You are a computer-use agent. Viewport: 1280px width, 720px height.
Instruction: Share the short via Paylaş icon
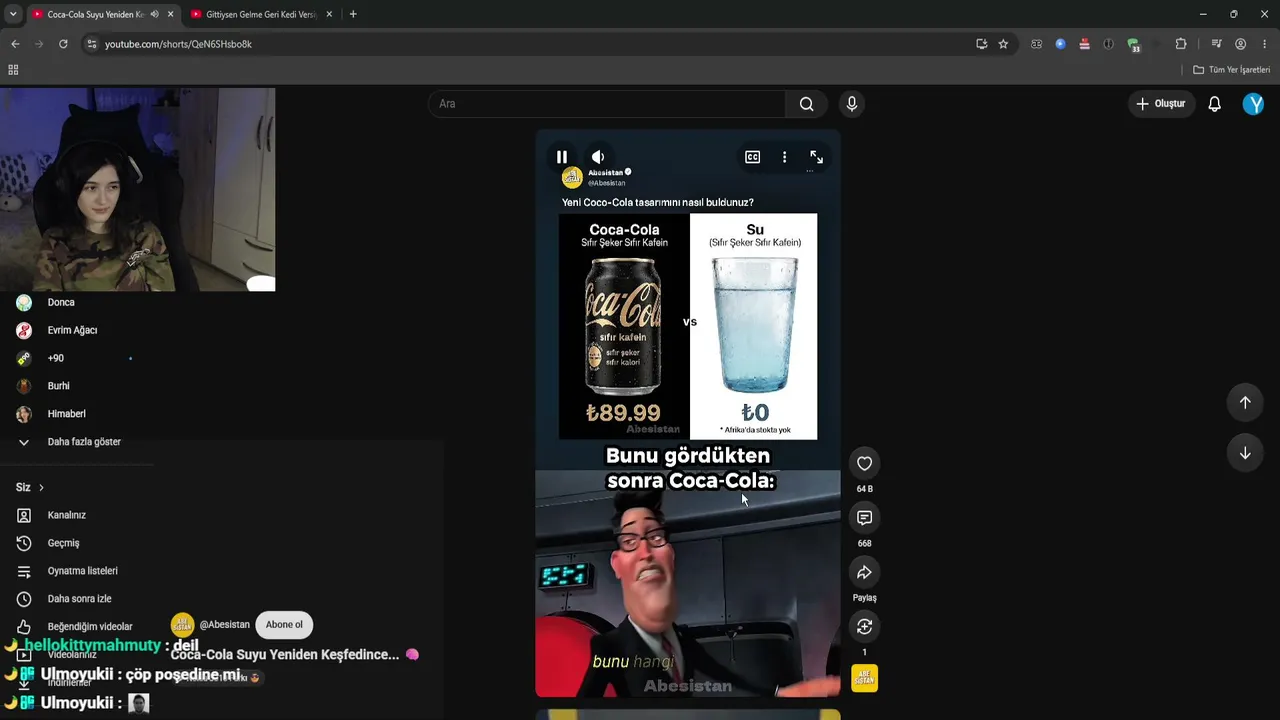click(865, 572)
